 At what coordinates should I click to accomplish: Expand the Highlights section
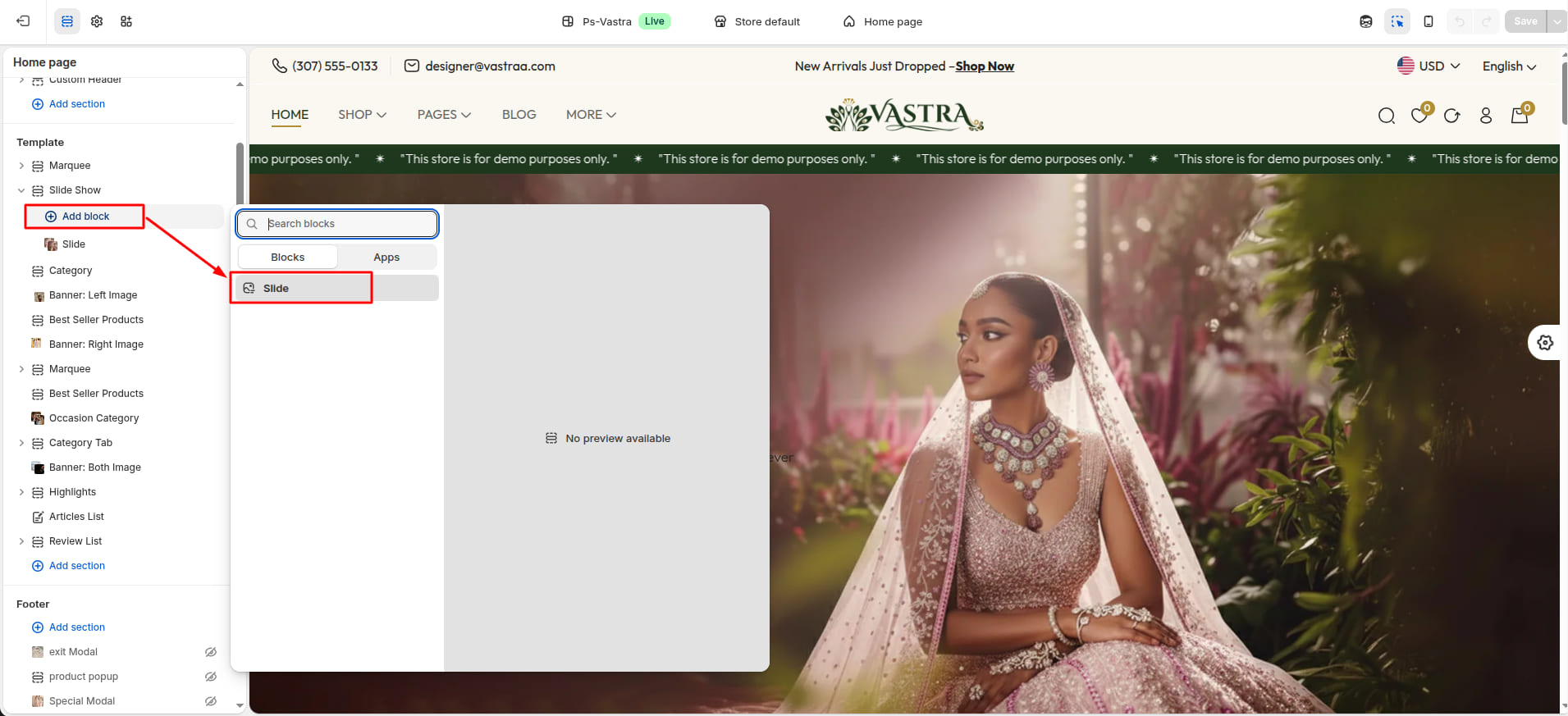[x=21, y=492]
